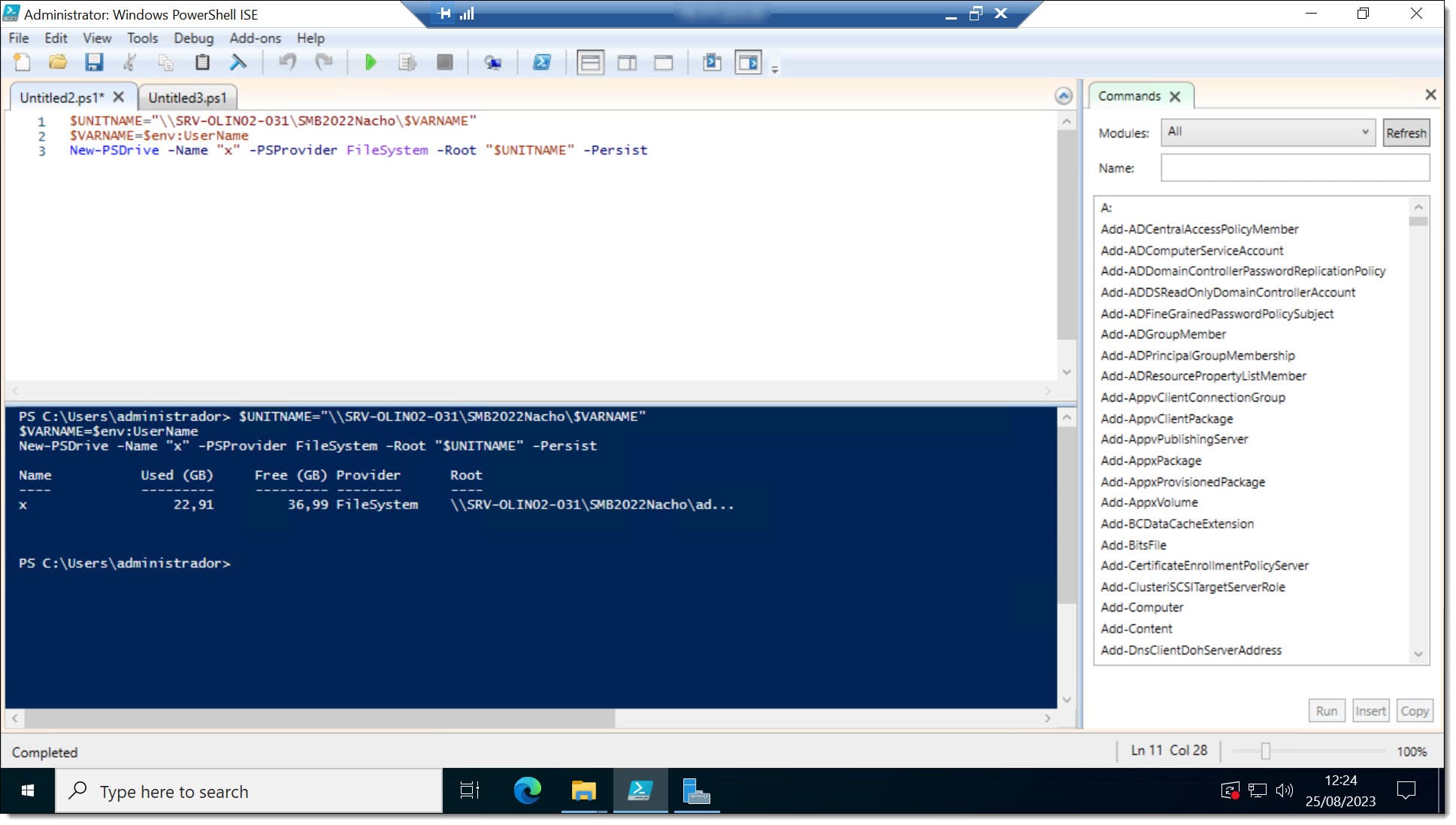
Task: Show script pane on top layout icon
Action: 591,62
